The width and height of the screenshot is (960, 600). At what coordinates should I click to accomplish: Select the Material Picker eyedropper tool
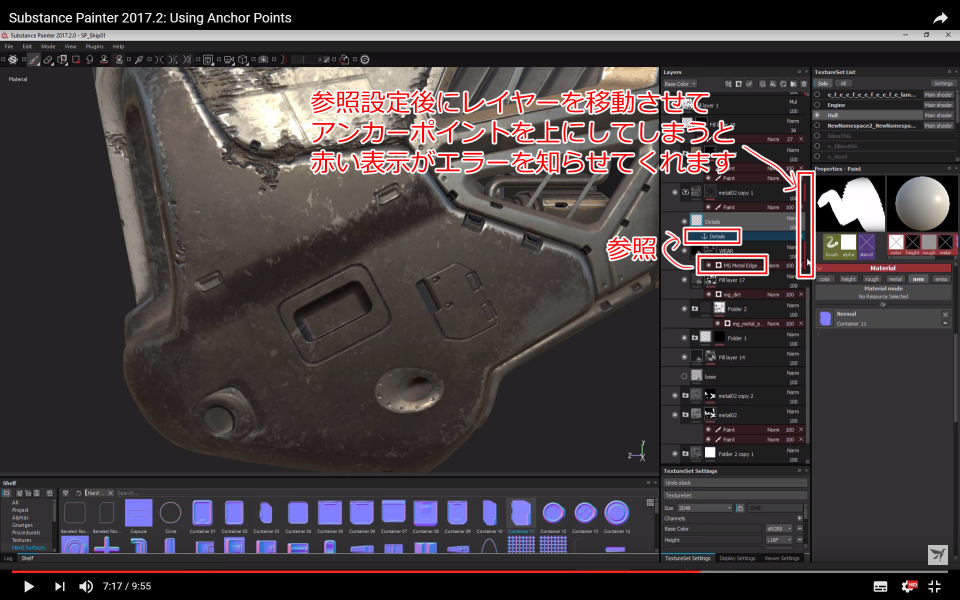coord(139,59)
